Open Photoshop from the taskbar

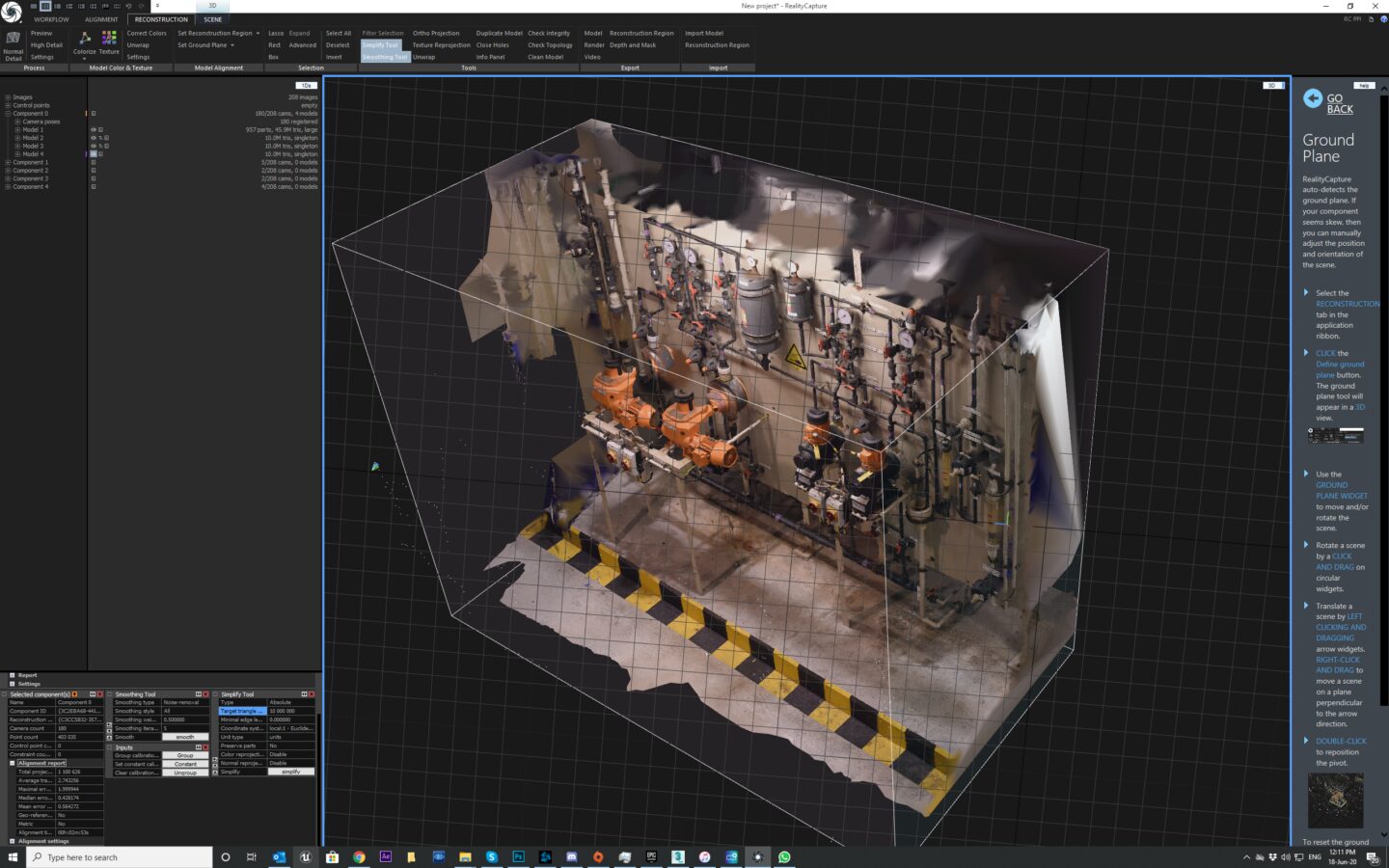(x=518, y=856)
